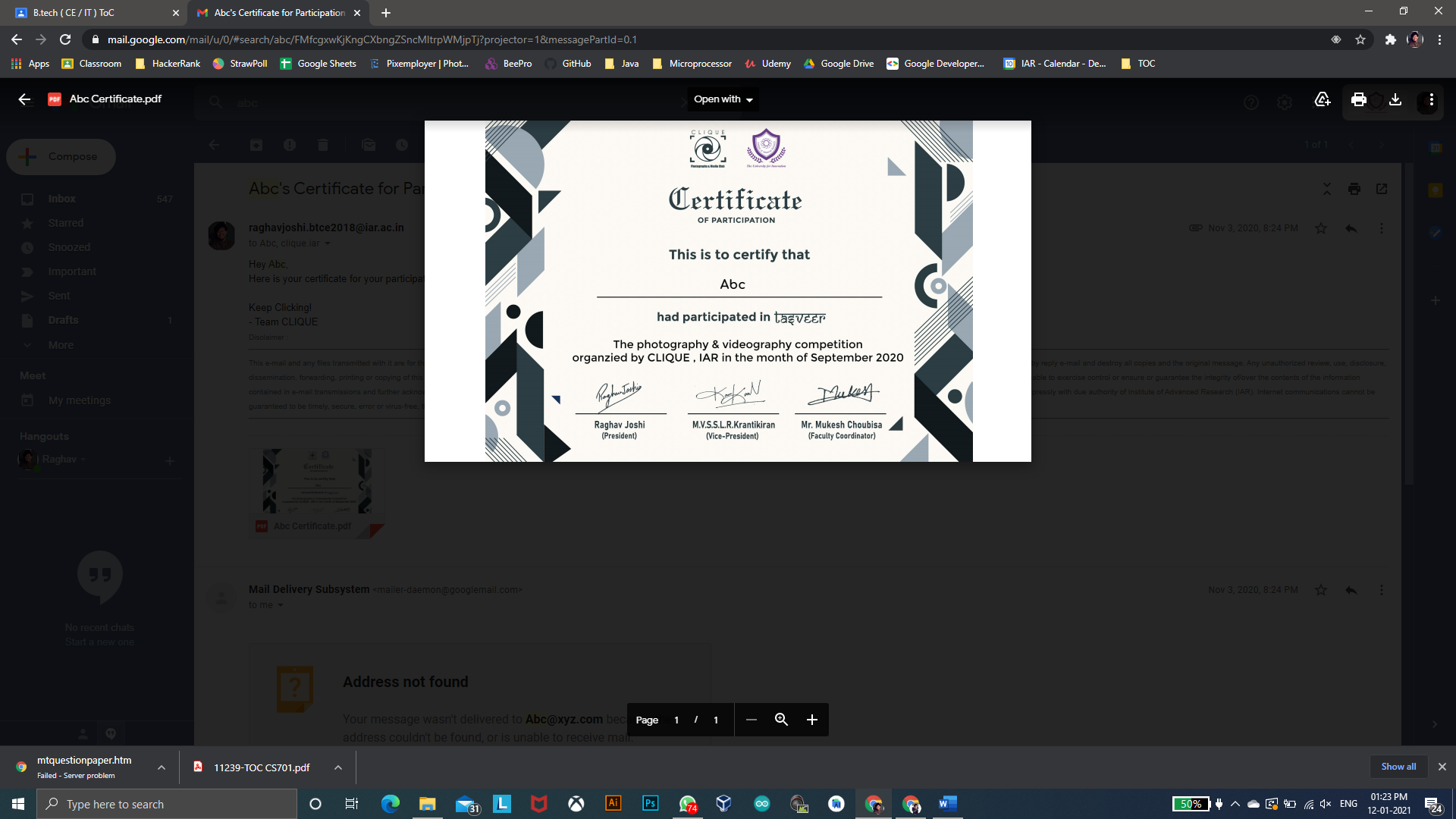Zoom out with the minus button
Image resolution: width=1456 pixels, height=819 pixels.
751,720
